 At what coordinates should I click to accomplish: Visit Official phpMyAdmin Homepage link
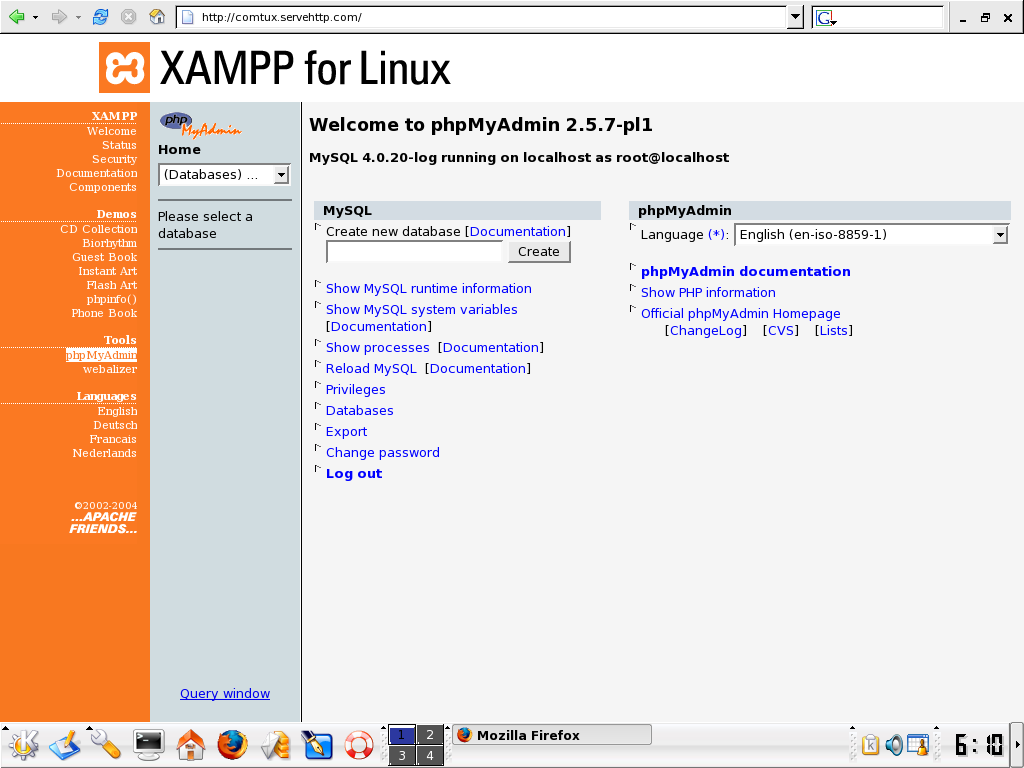click(741, 313)
